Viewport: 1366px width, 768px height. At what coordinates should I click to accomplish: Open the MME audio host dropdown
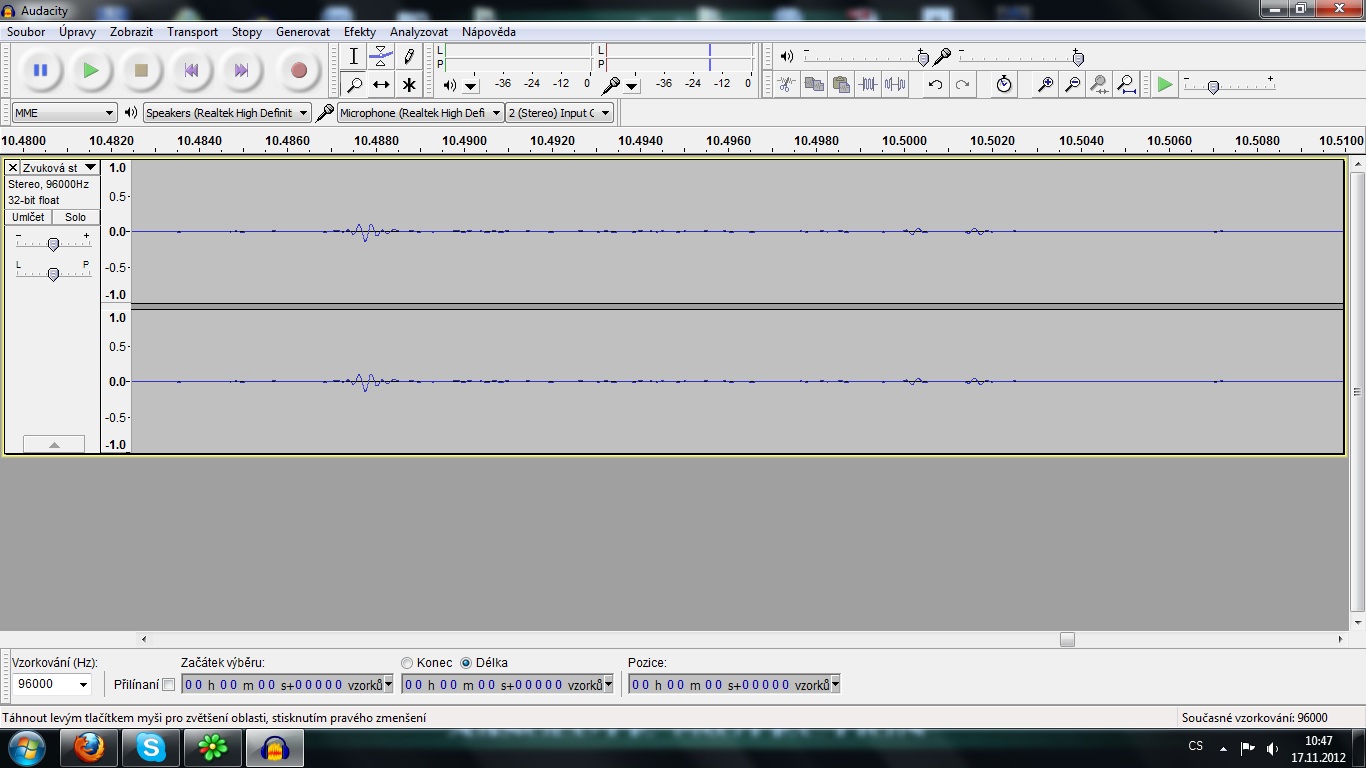click(64, 113)
